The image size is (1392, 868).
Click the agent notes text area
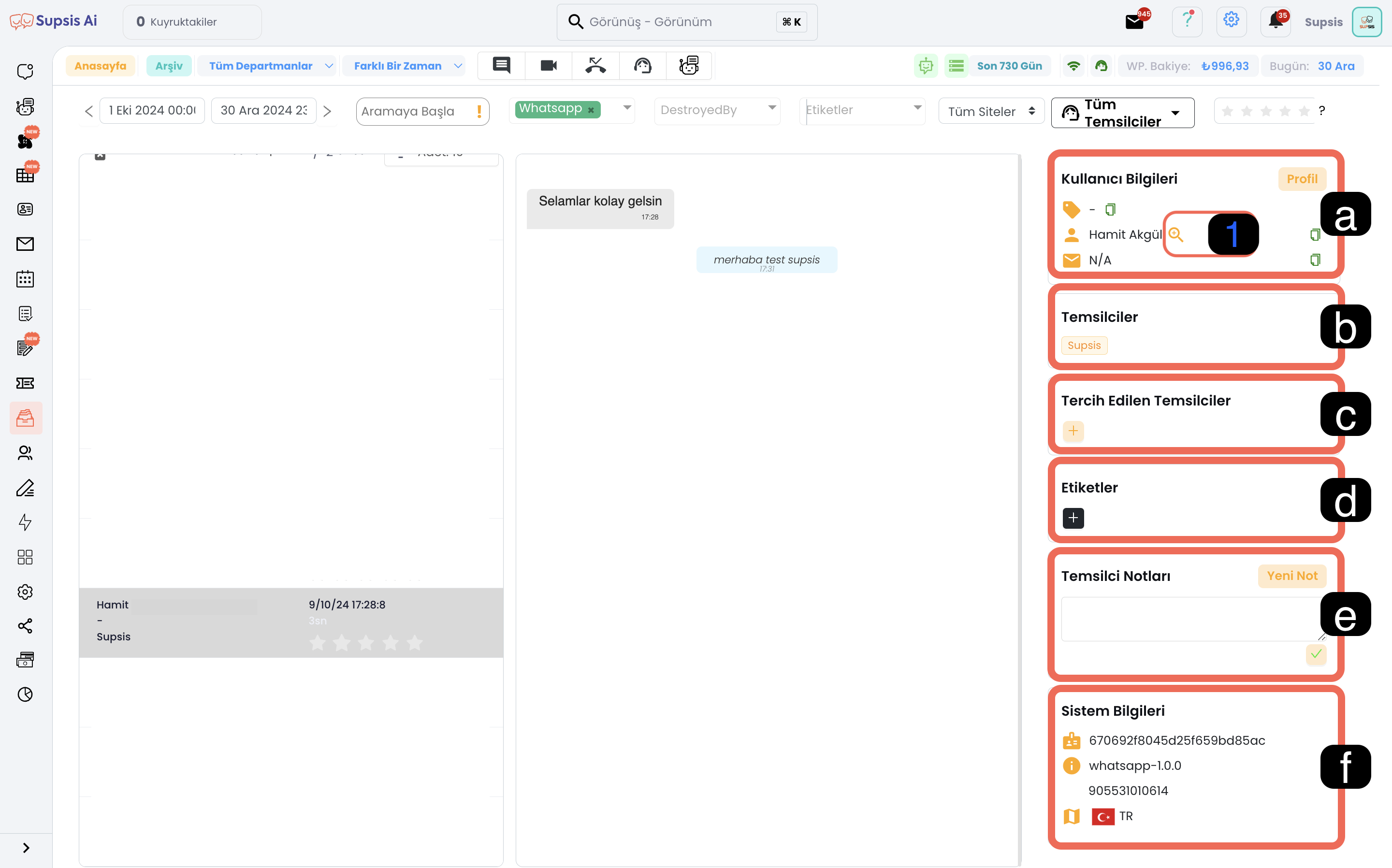click(x=1193, y=619)
